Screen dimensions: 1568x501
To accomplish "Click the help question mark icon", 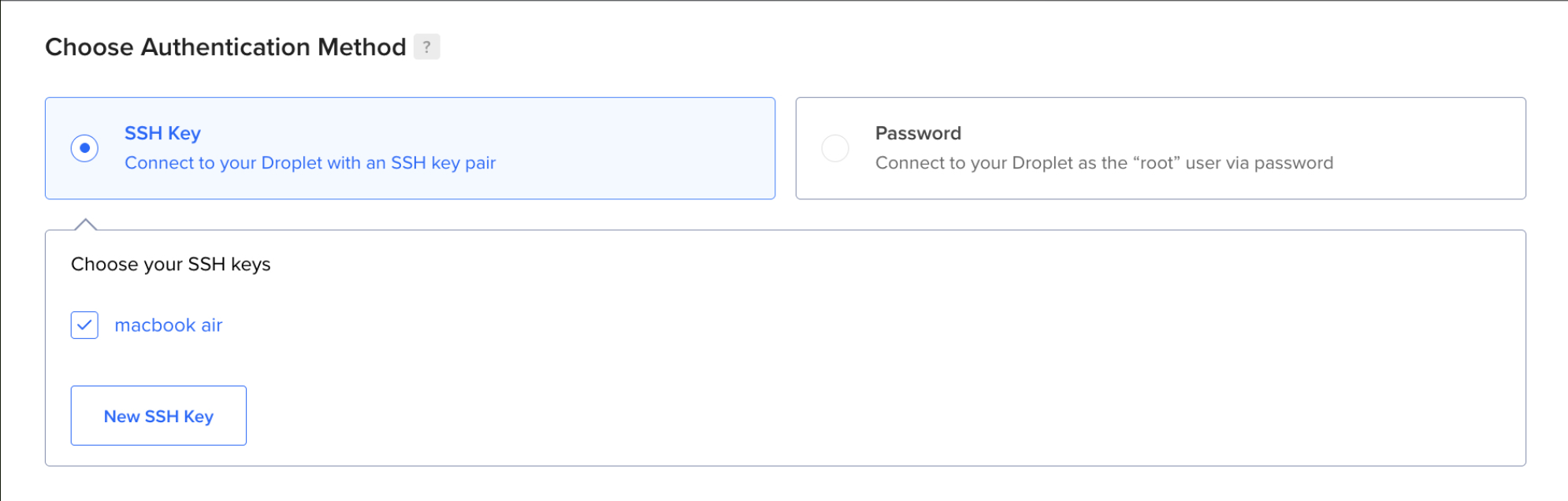I will pyautogui.click(x=426, y=47).
